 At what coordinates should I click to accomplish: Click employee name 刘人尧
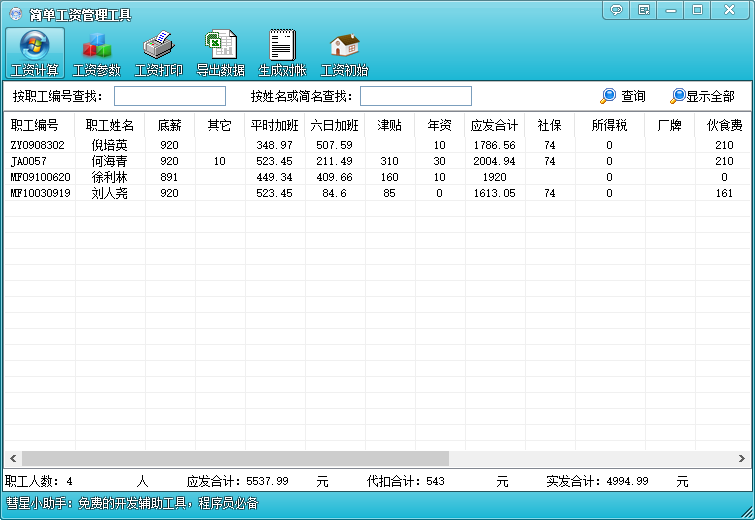pos(110,193)
